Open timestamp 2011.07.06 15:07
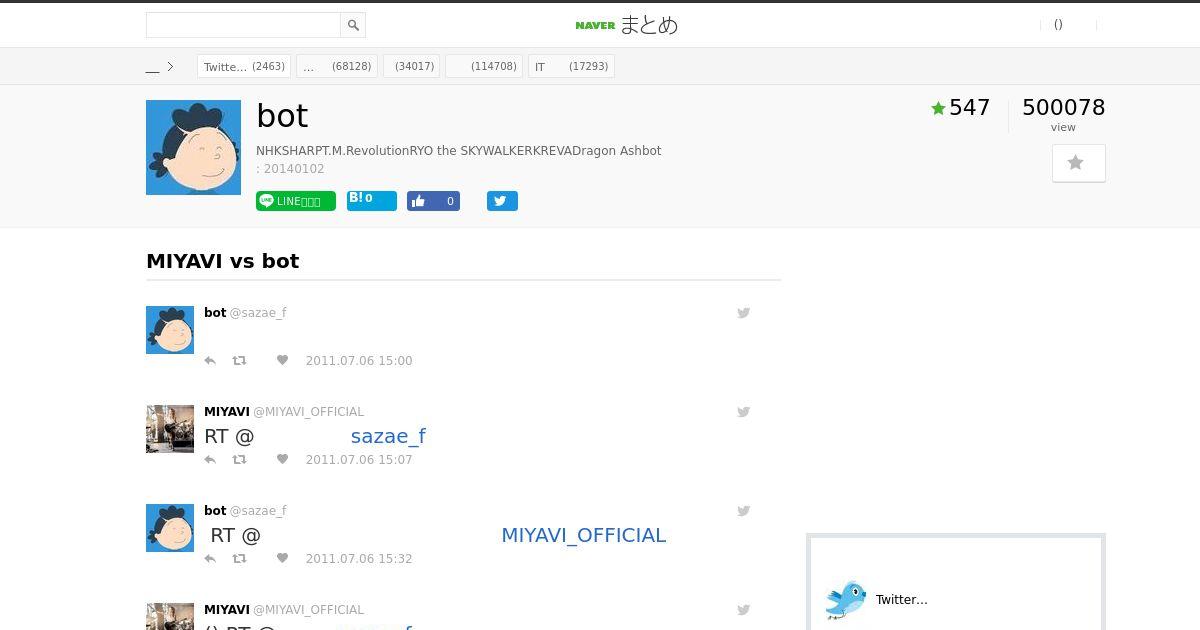 pos(359,460)
